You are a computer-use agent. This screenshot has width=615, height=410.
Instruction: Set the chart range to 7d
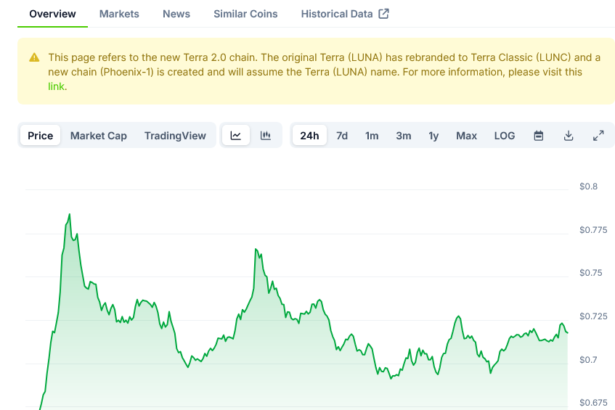pyautogui.click(x=342, y=136)
